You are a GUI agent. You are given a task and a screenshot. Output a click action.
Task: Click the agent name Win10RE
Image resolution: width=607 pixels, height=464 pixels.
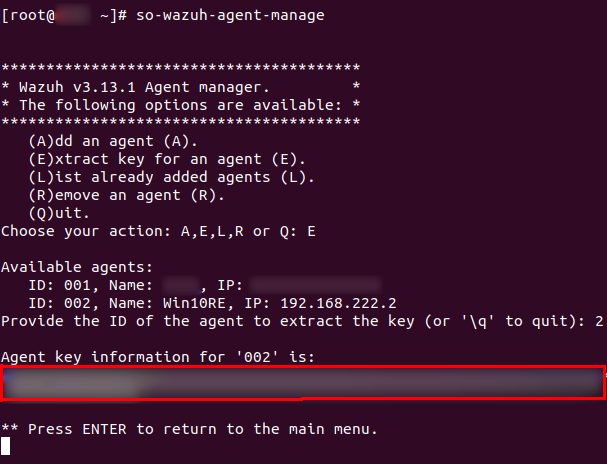(x=194, y=303)
